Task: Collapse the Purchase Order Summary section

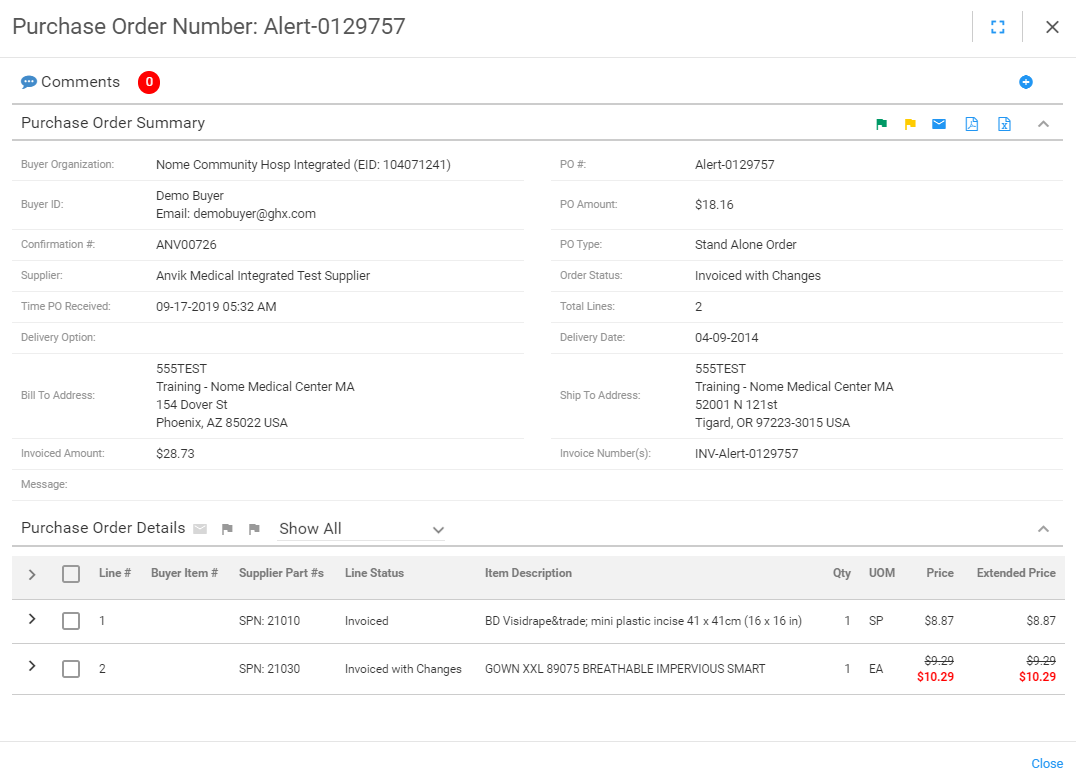Action: click(x=1043, y=124)
